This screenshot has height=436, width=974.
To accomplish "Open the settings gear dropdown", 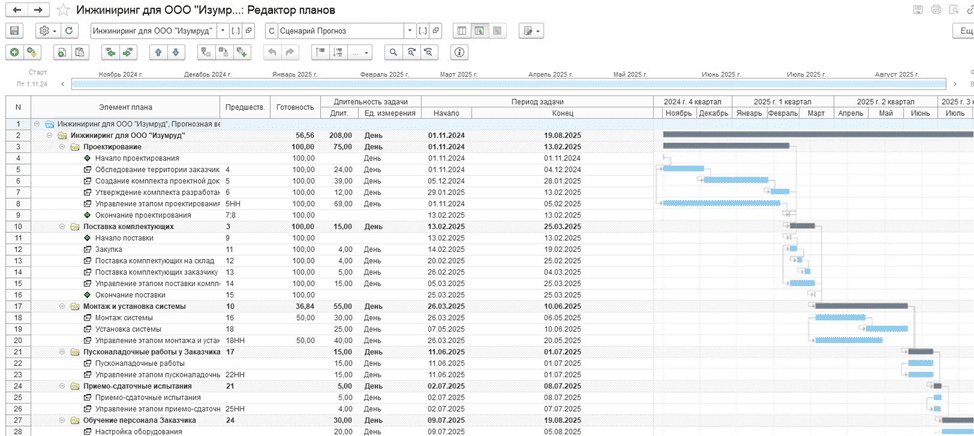I will point(47,31).
